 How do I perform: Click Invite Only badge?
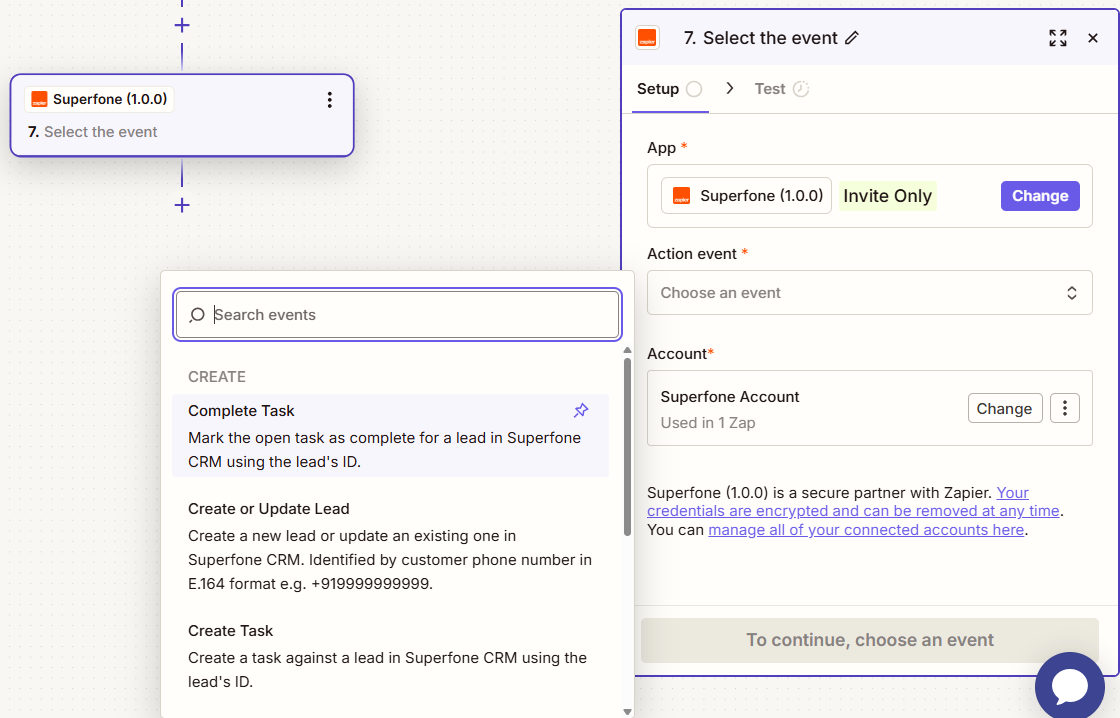tap(887, 196)
